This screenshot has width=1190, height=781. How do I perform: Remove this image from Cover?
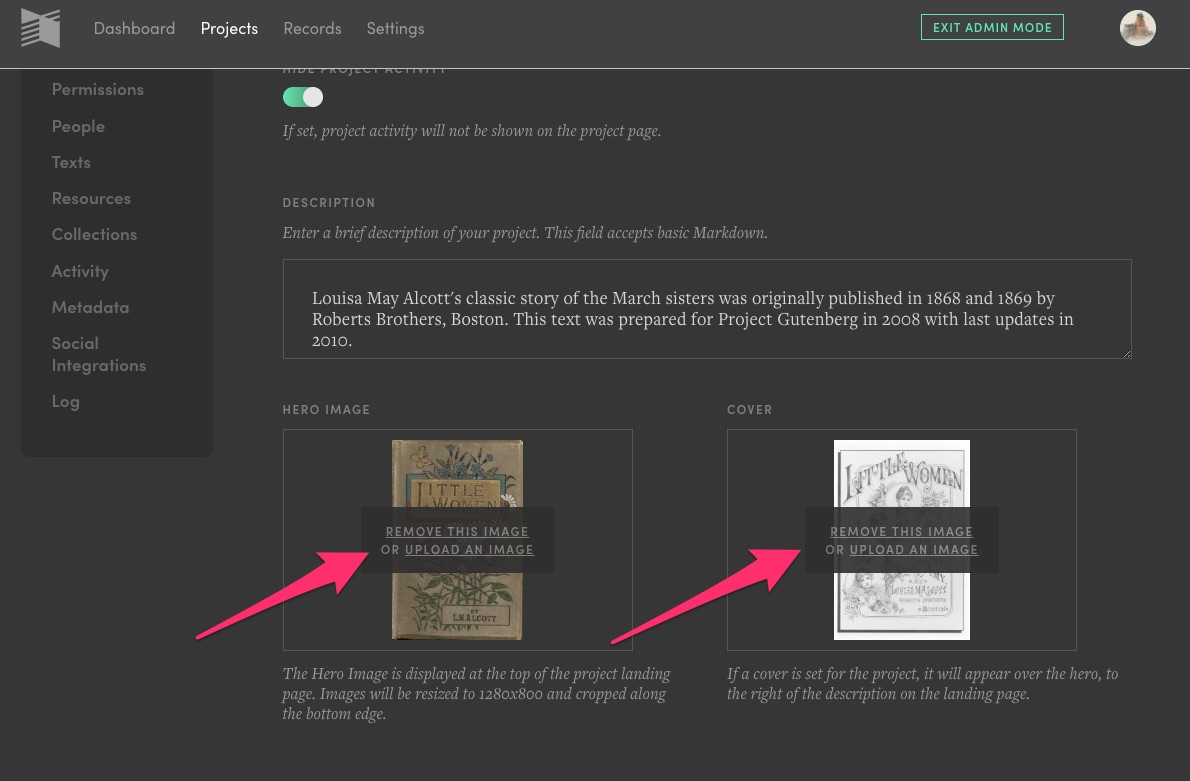pyautogui.click(x=902, y=531)
